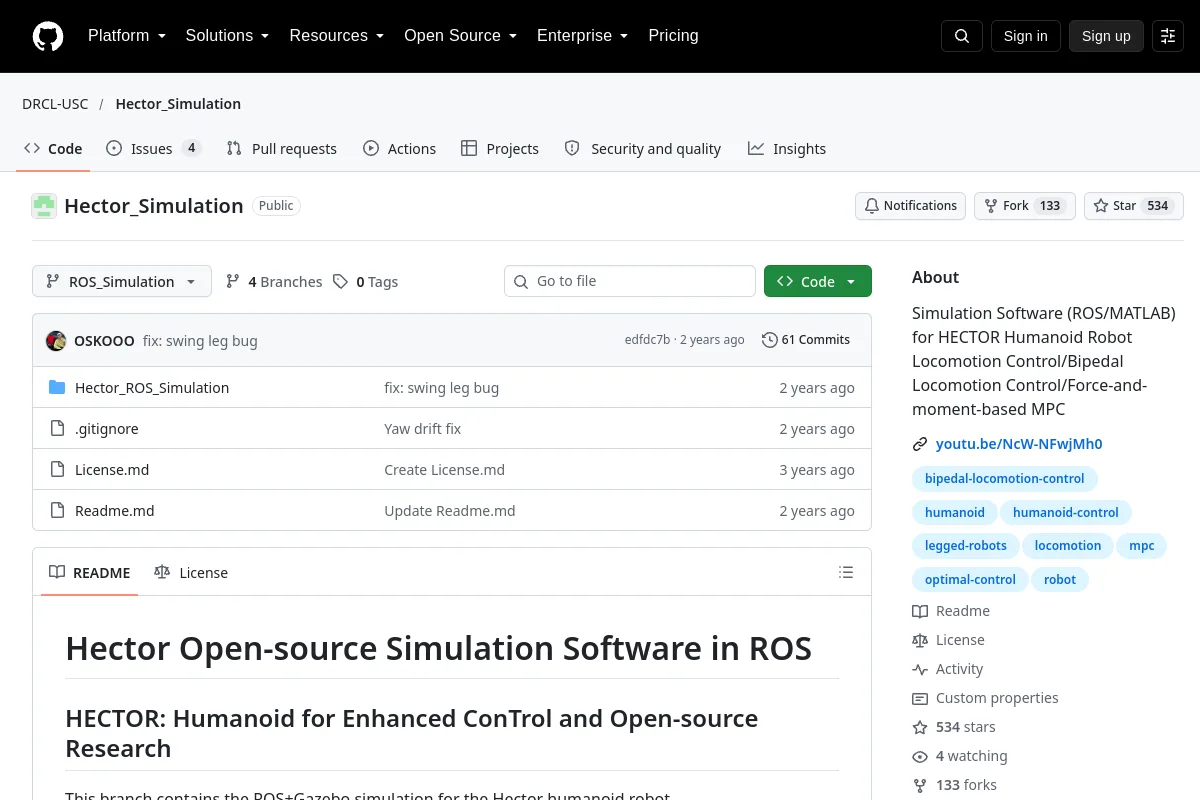This screenshot has width=1200, height=800.
Task: View the 0 Tags link
Action: [365, 282]
